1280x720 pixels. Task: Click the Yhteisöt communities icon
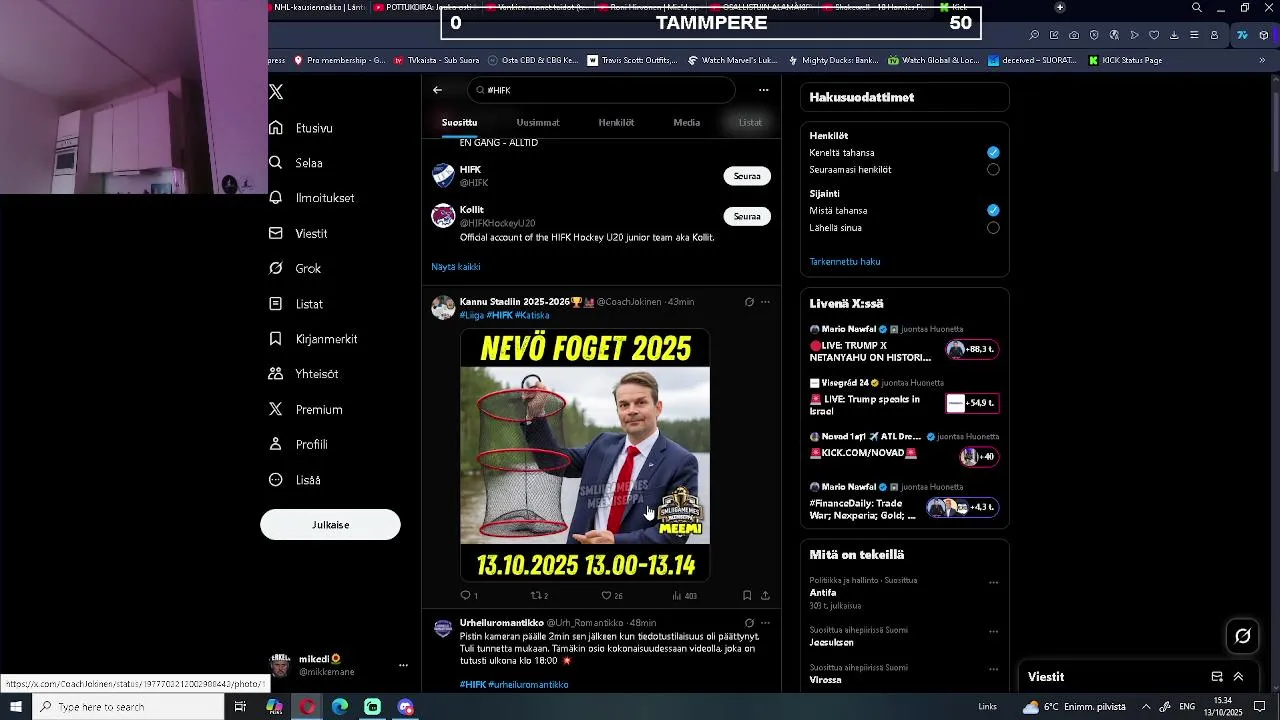coord(276,374)
